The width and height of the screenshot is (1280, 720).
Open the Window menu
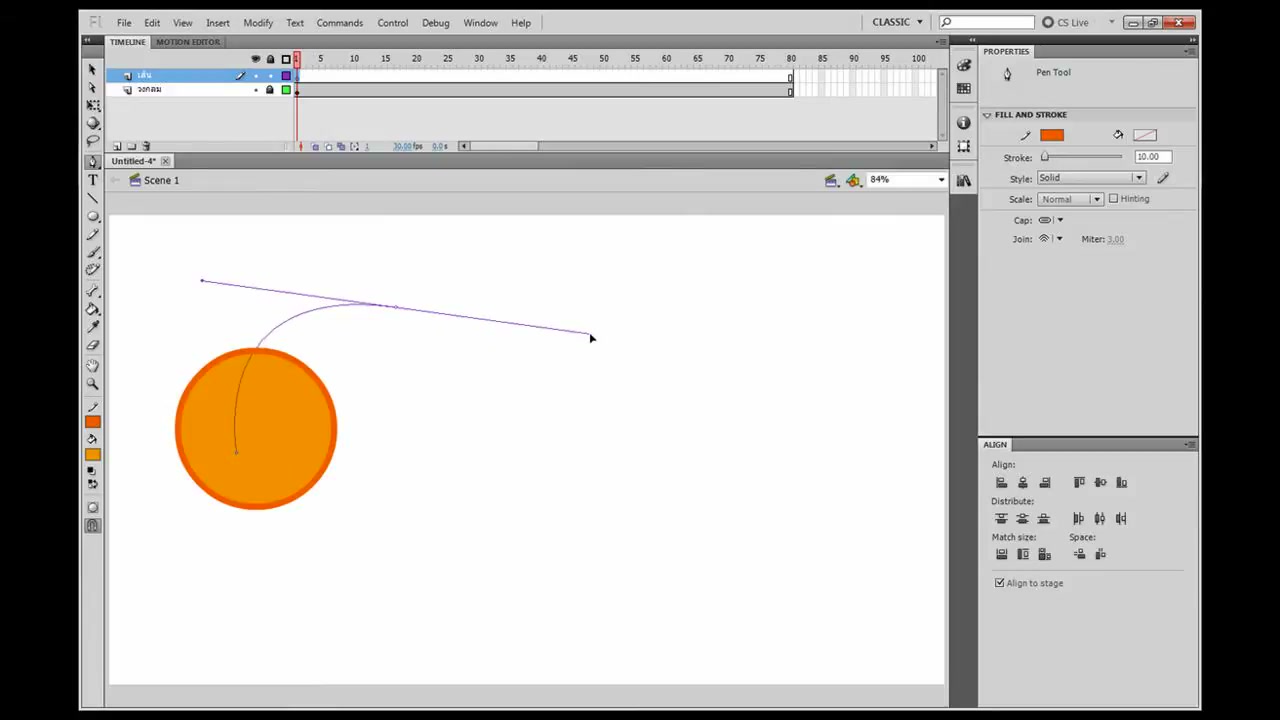click(480, 23)
